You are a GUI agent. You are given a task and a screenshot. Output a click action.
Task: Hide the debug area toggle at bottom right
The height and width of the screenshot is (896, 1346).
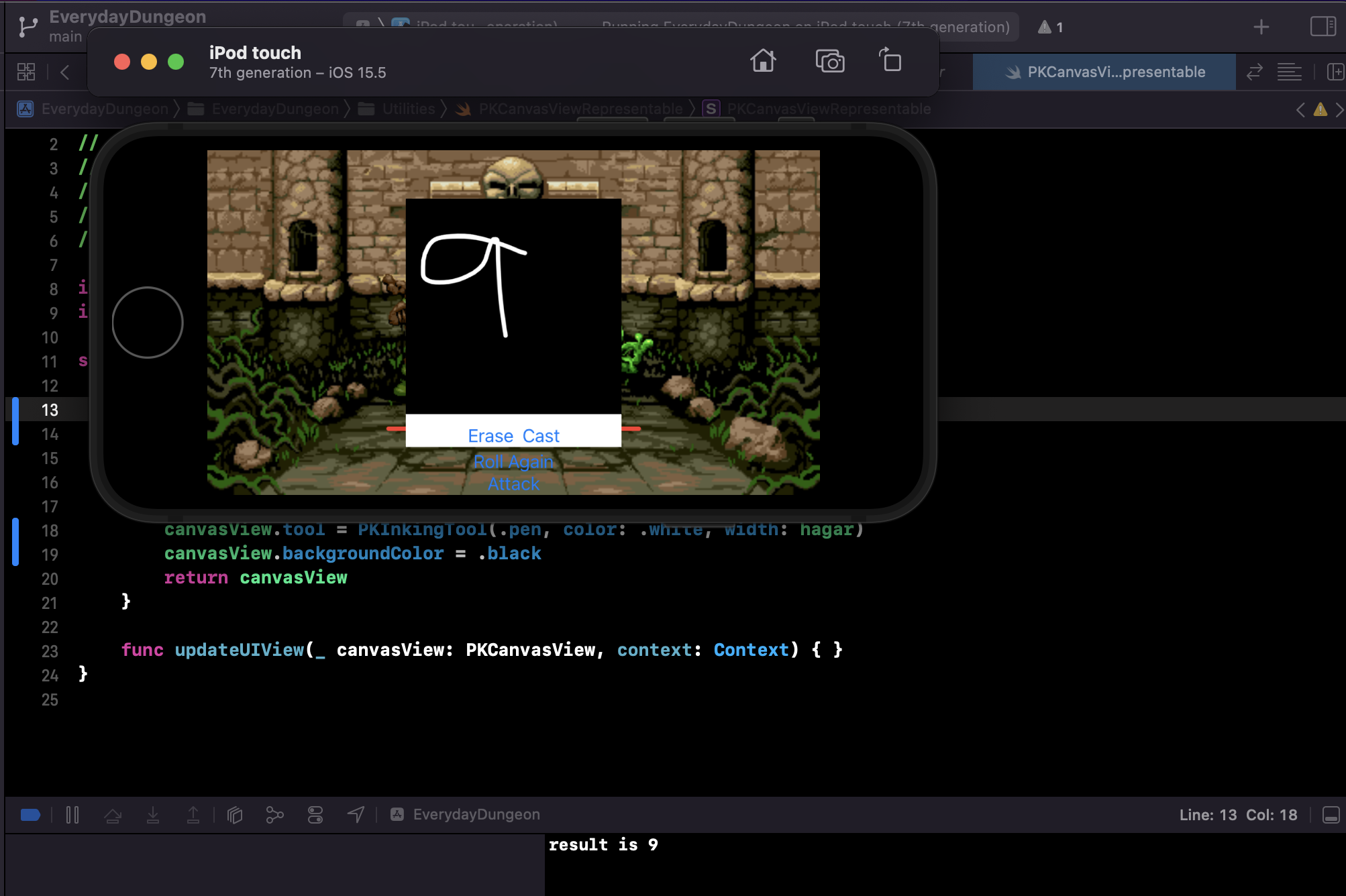pyautogui.click(x=1331, y=815)
